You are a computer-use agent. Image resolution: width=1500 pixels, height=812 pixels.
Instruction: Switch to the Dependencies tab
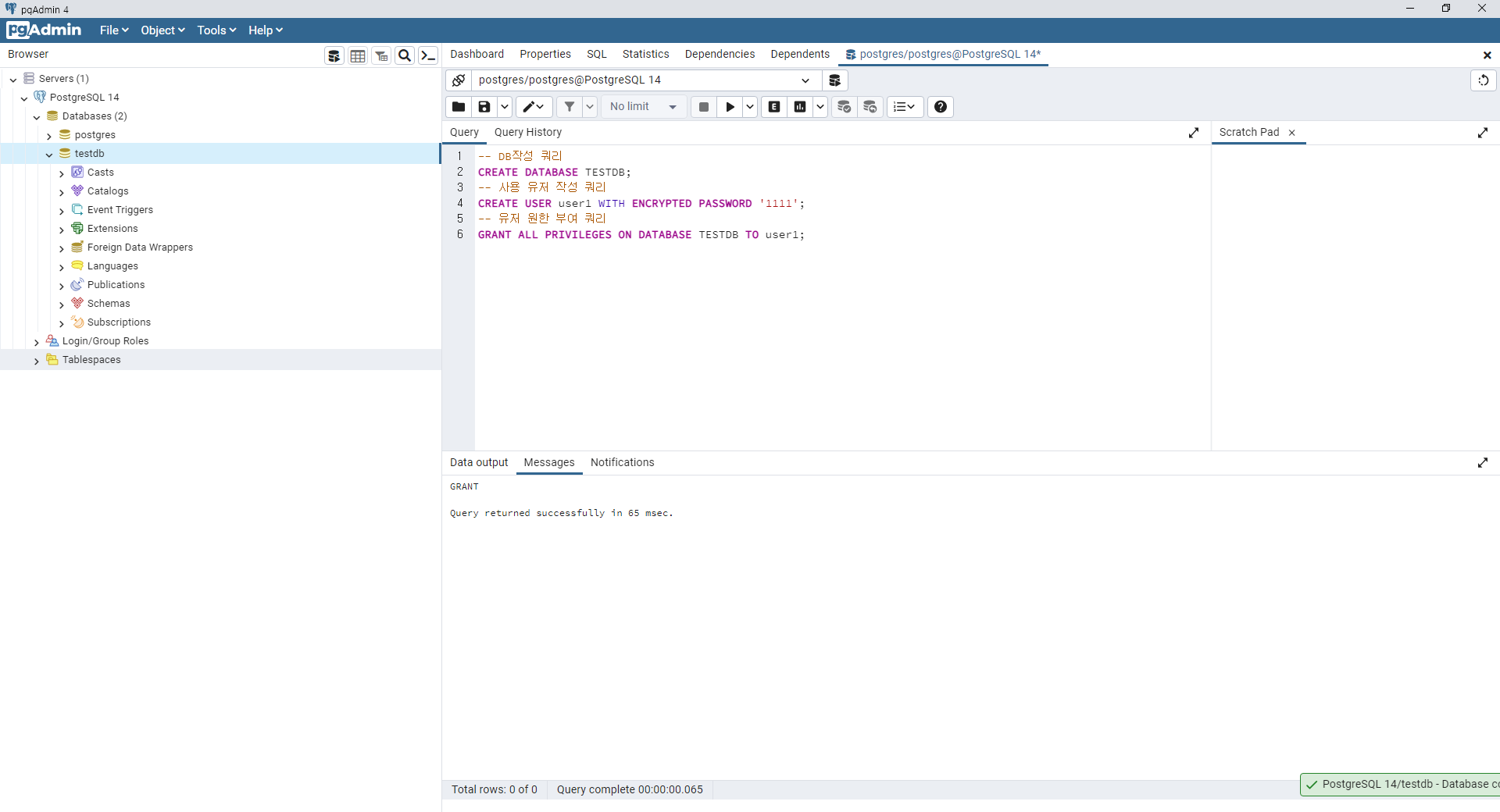coord(720,55)
